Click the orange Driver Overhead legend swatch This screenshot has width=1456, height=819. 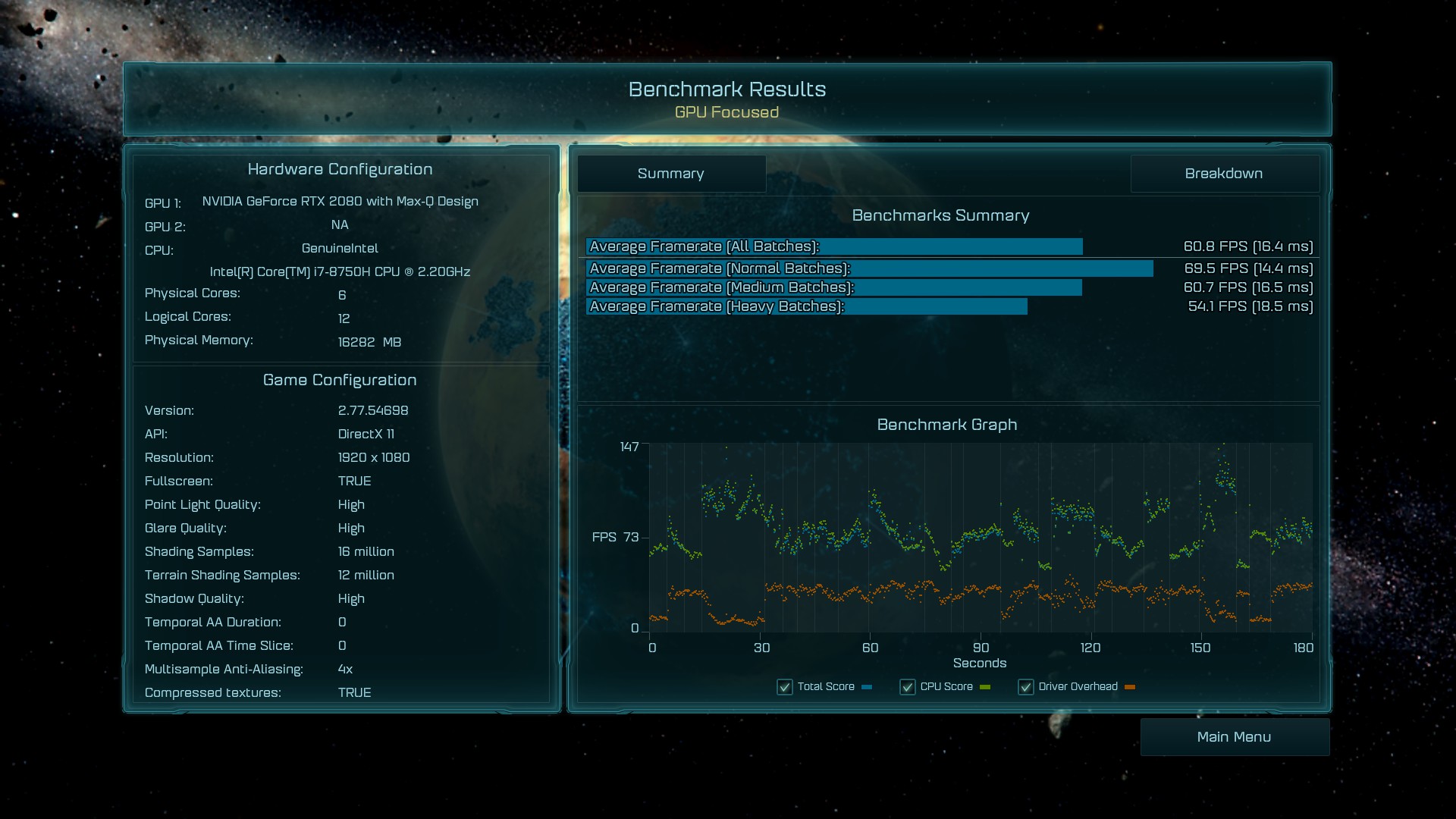tap(1130, 687)
